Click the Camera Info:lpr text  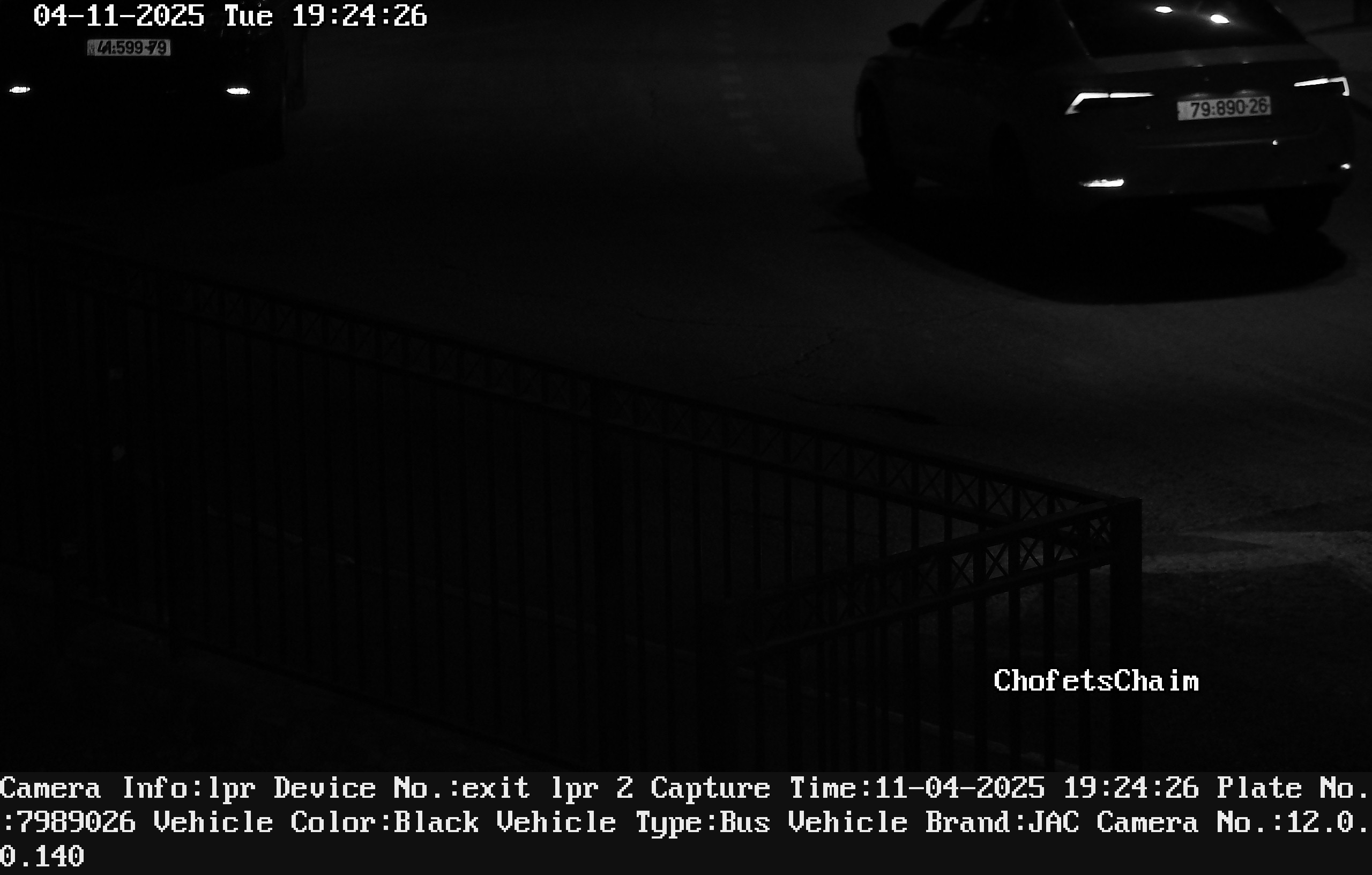(128, 788)
